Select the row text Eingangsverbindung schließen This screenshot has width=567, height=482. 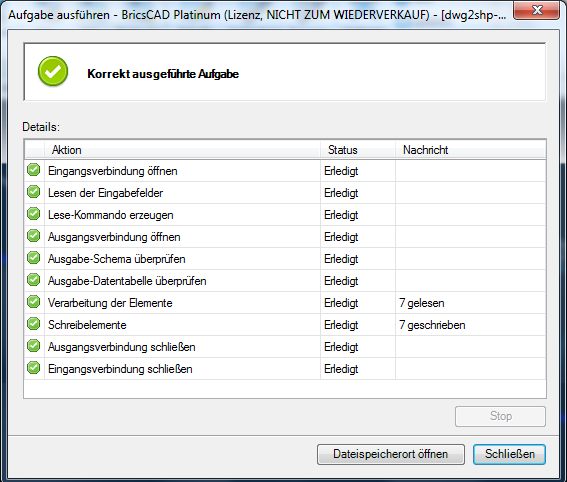(120, 369)
